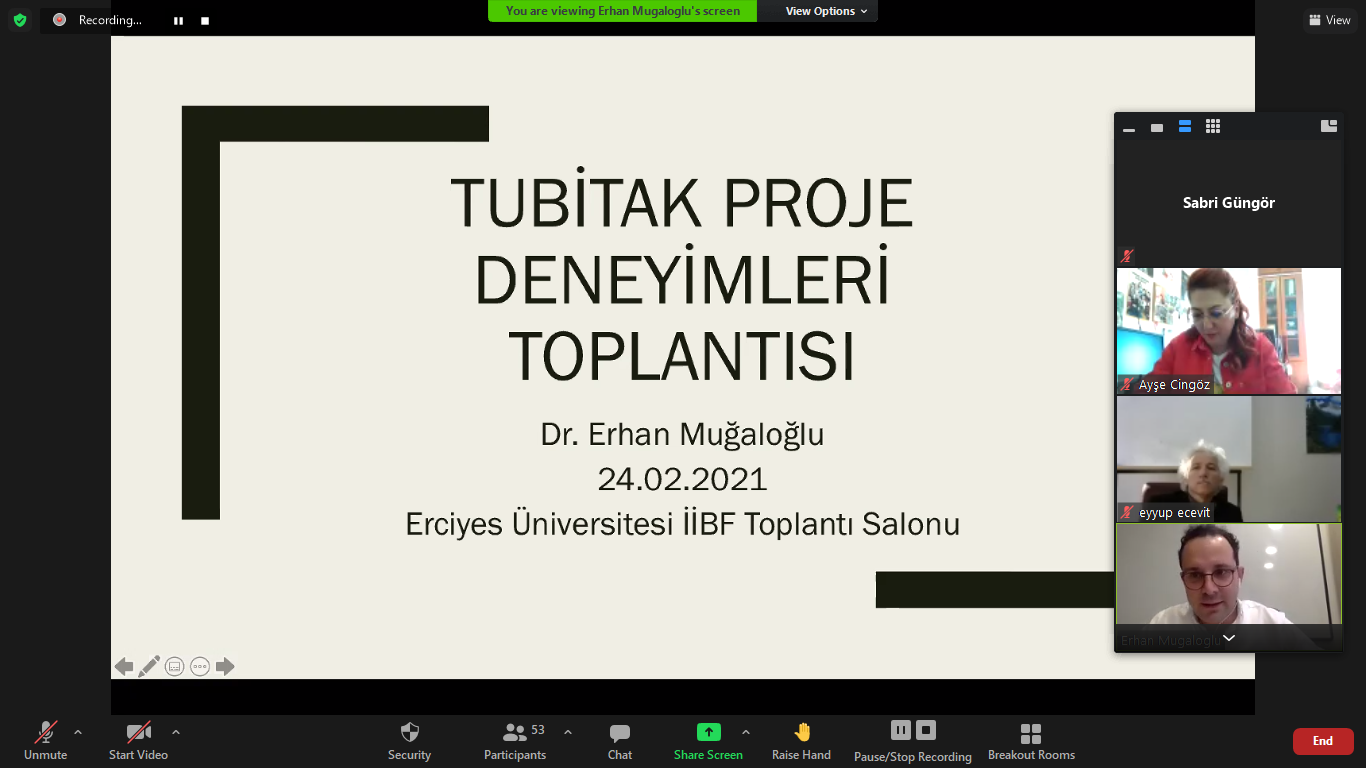Viewport: 1366px width, 768px height.
Task: Click the green Share Screen icon
Action: coord(709,732)
